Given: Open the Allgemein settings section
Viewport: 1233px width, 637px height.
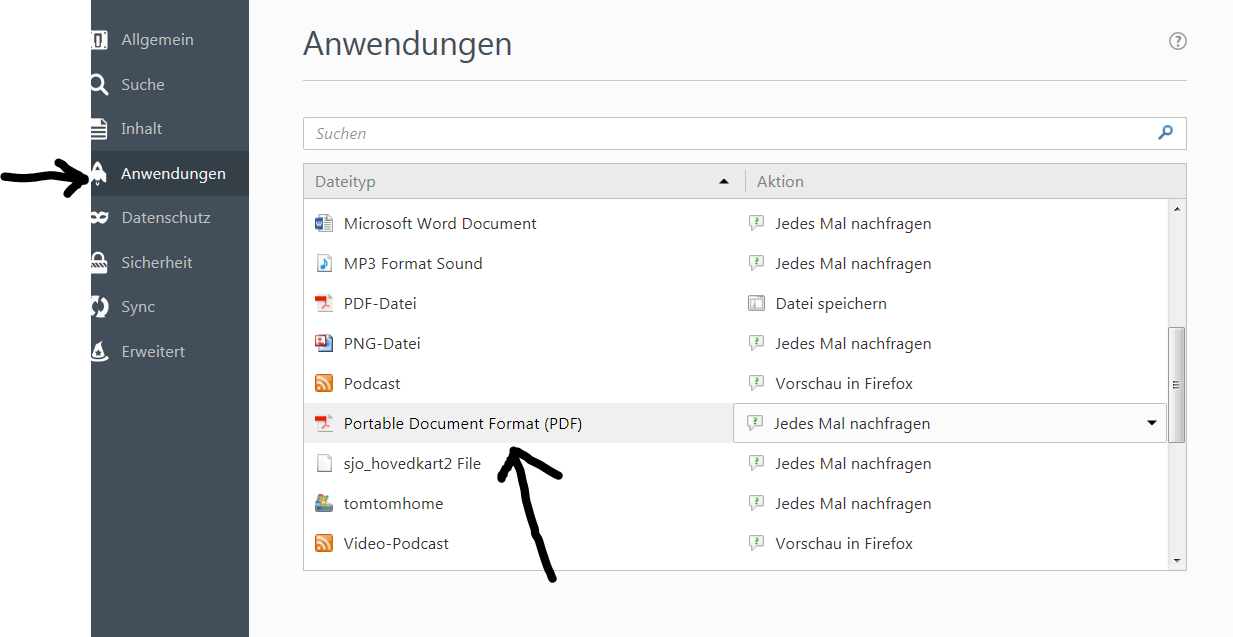Looking at the screenshot, I should coord(157,40).
